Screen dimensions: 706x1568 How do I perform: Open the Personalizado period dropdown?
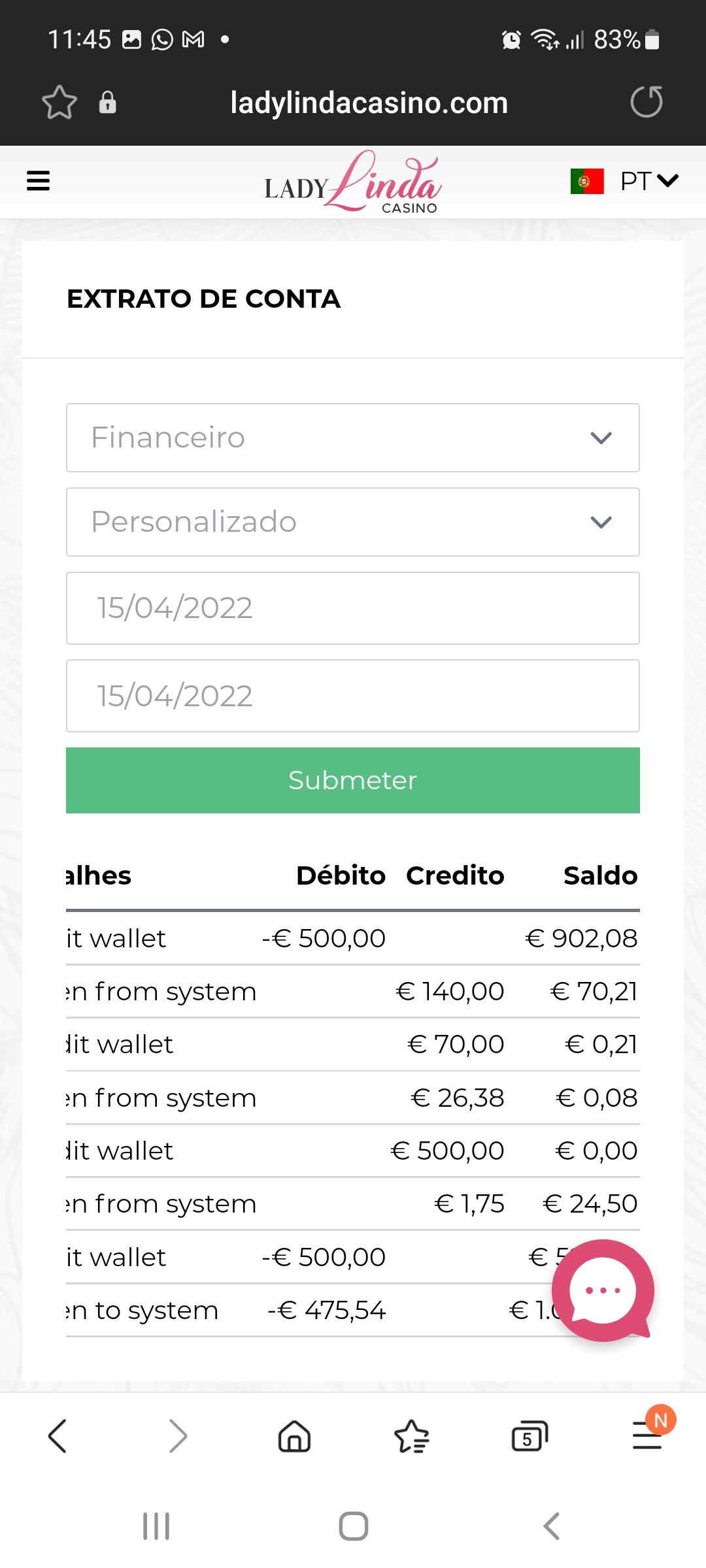click(353, 522)
